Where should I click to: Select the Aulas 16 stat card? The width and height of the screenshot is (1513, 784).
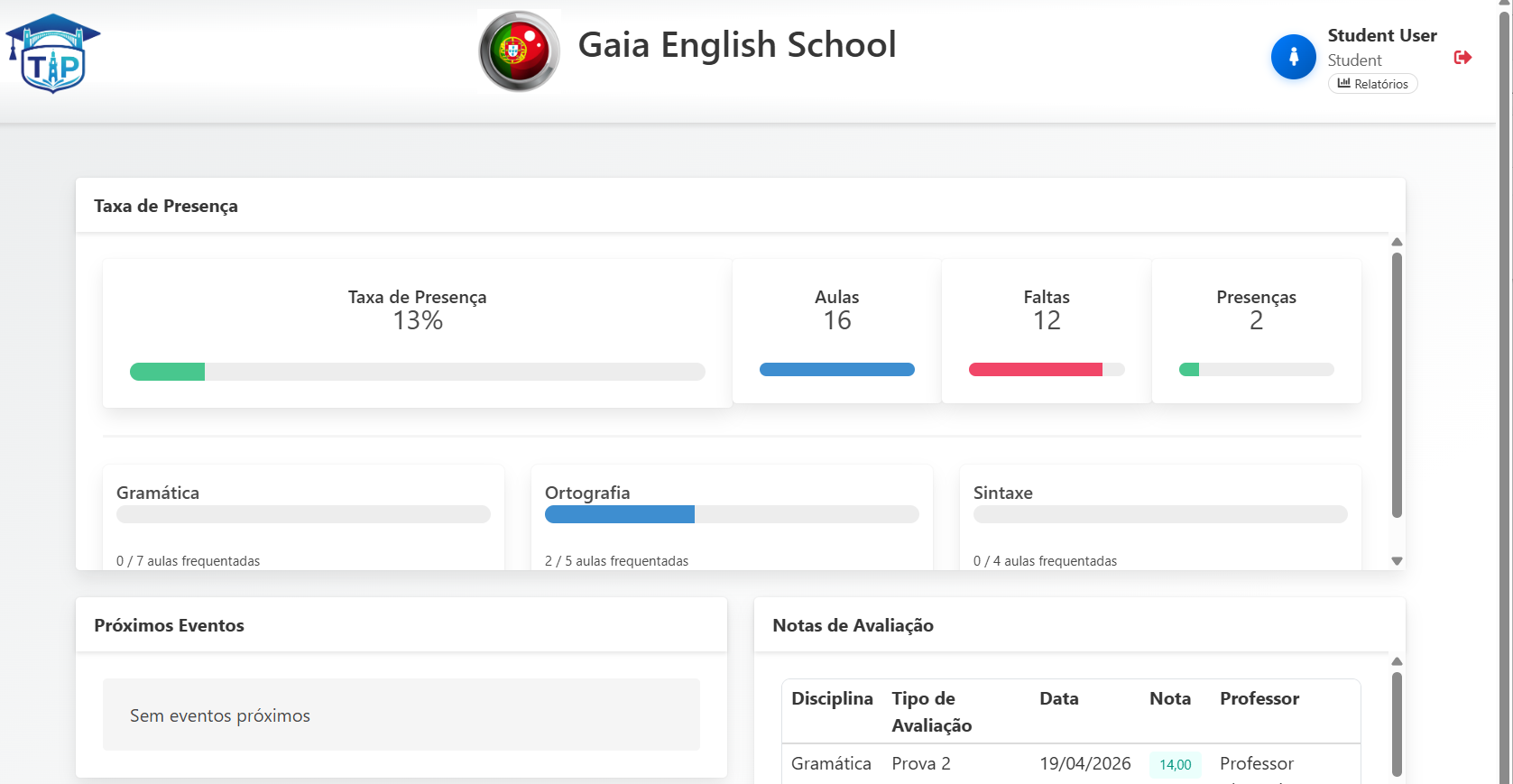tap(837, 331)
